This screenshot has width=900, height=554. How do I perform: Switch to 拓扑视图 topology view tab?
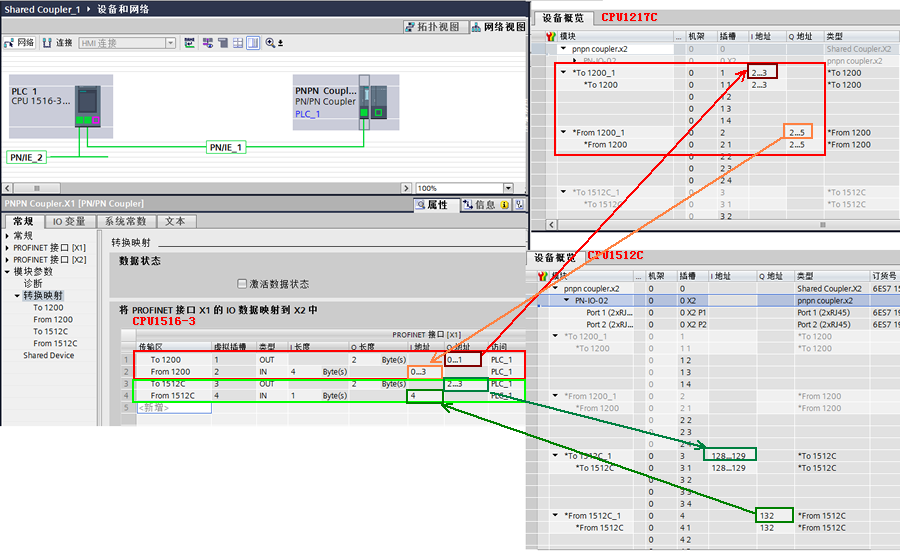436,27
